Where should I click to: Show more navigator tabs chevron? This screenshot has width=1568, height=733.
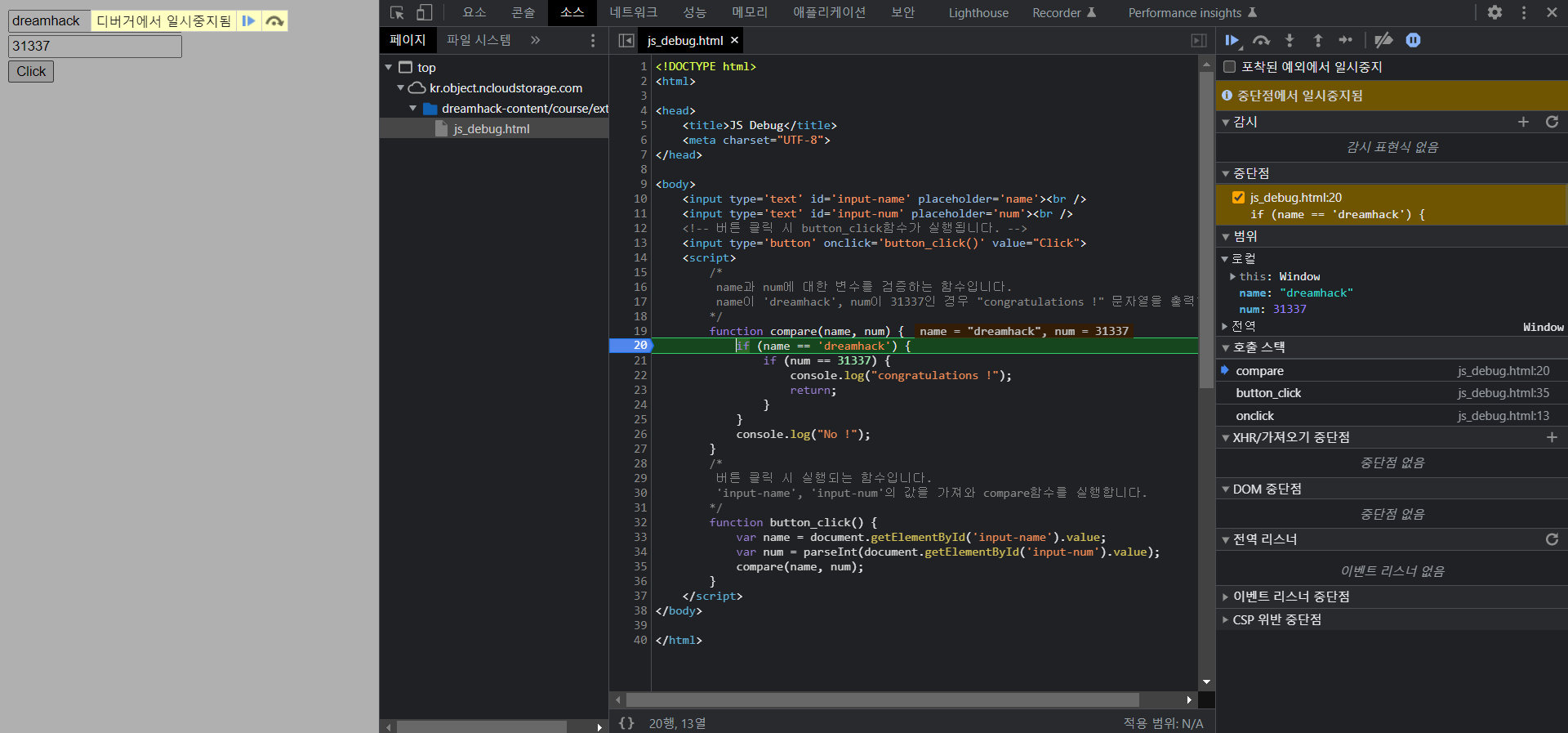click(535, 40)
